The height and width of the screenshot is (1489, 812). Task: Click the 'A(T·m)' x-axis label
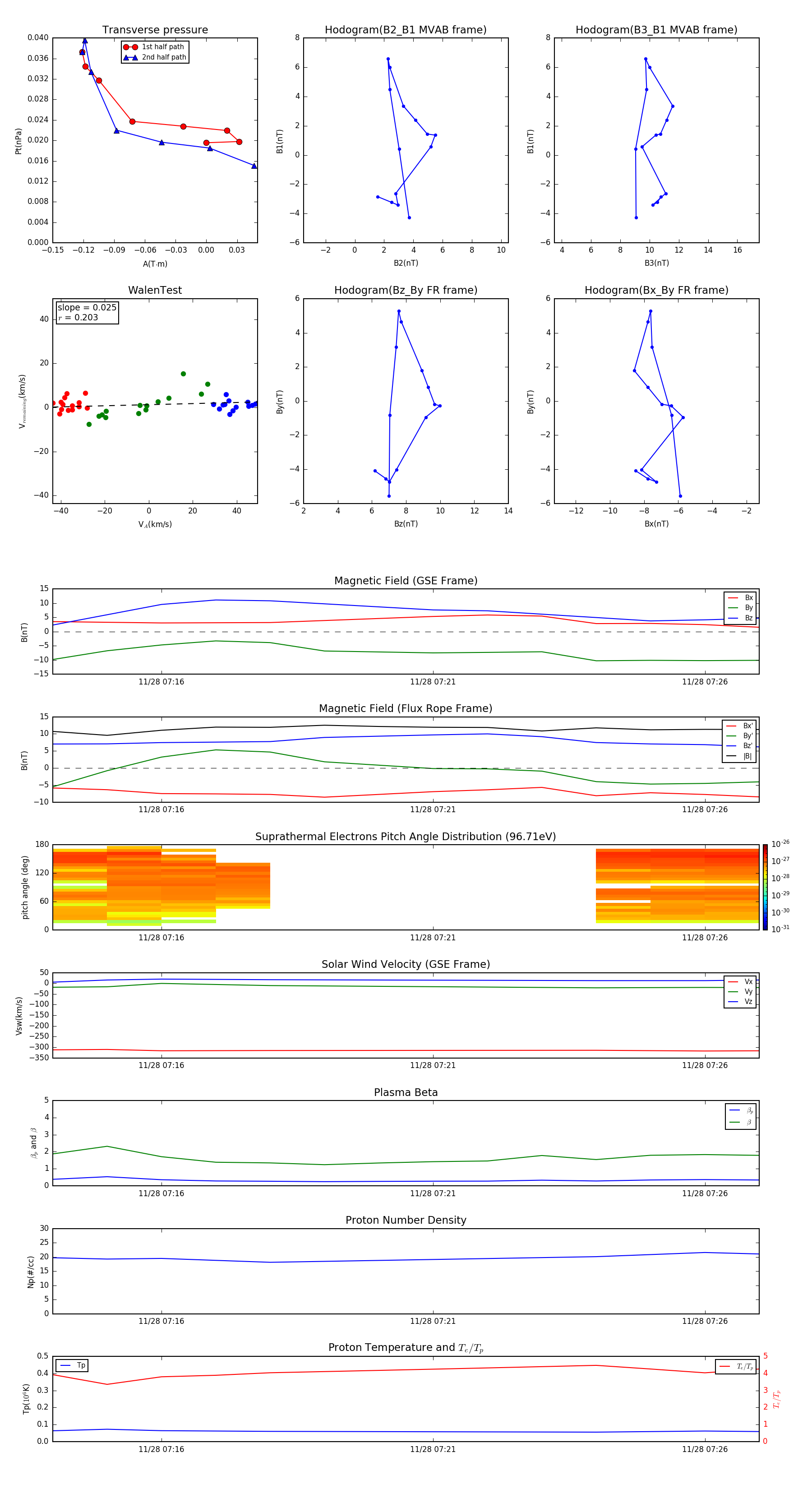[x=155, y=264]
